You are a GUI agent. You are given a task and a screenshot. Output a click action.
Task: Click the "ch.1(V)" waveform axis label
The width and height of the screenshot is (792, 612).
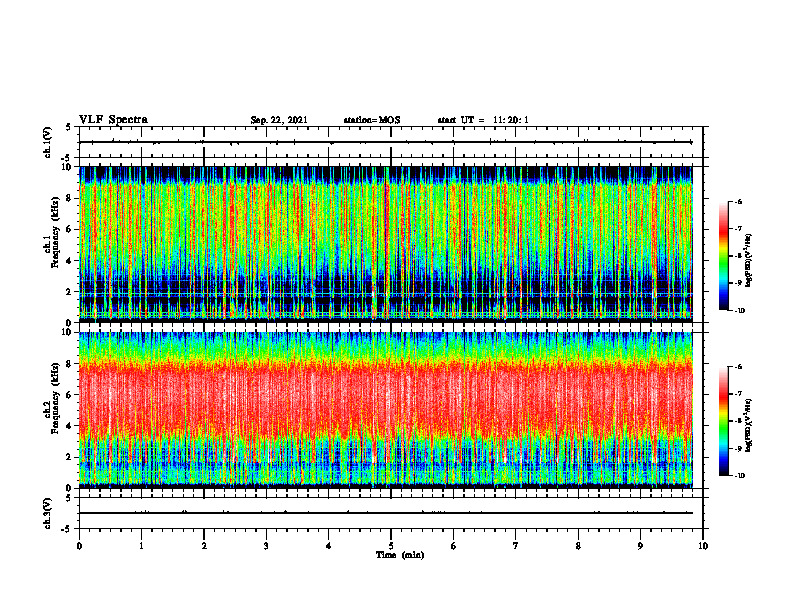coord(48,142)
